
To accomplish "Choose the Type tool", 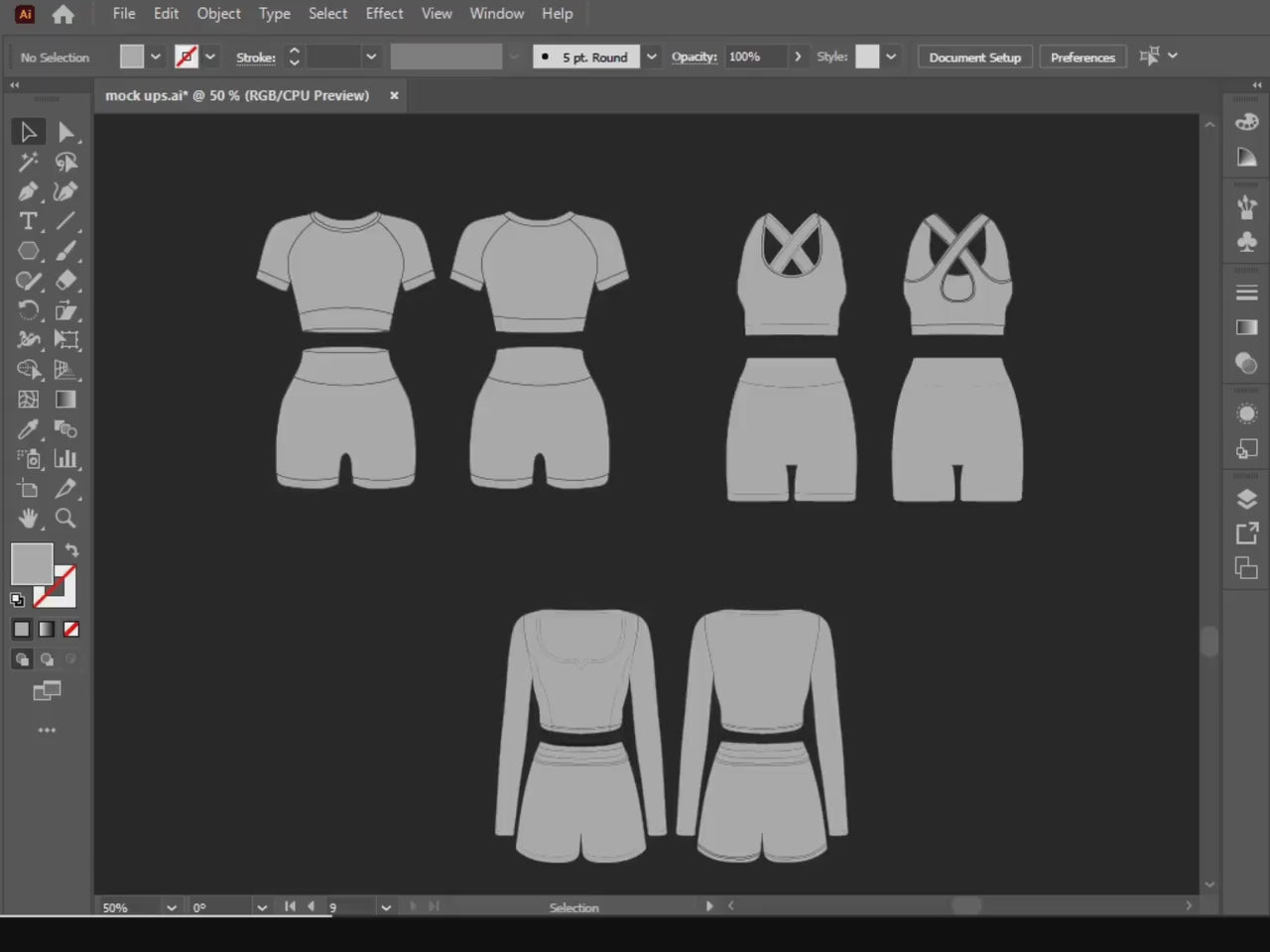I will (28, 221).
